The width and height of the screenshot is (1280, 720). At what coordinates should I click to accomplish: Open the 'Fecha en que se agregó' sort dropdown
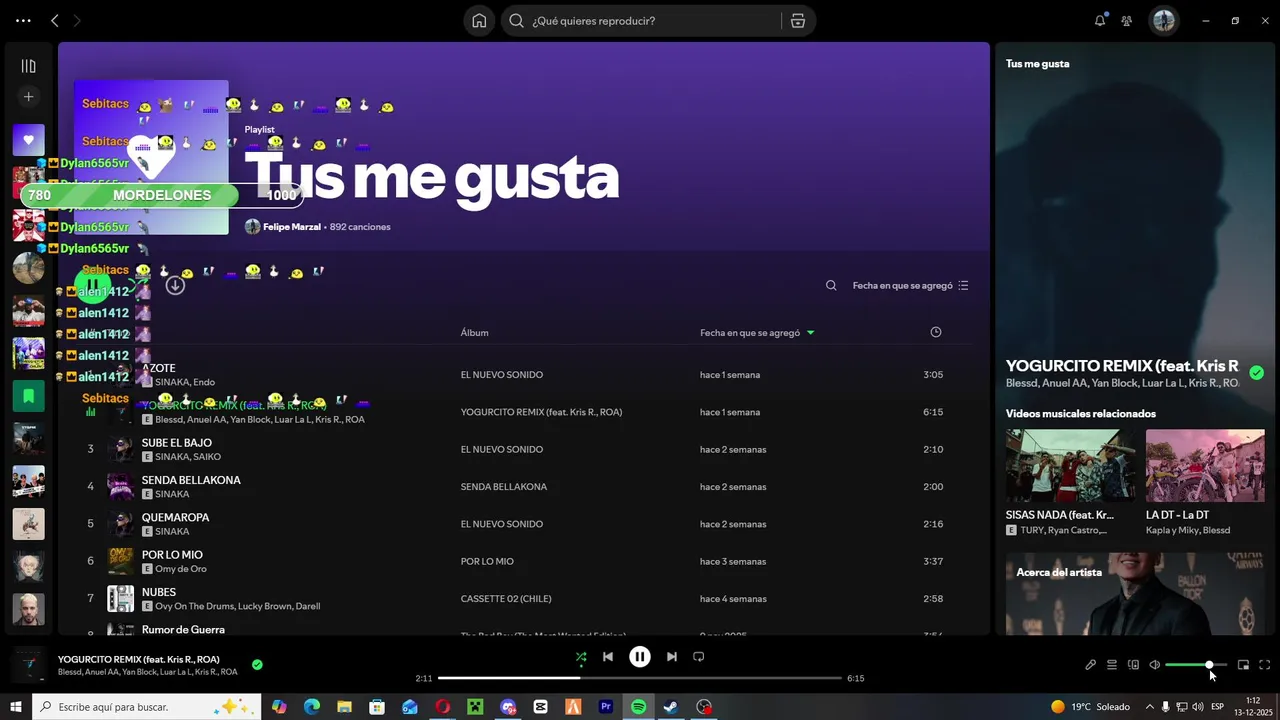[910, 285]
